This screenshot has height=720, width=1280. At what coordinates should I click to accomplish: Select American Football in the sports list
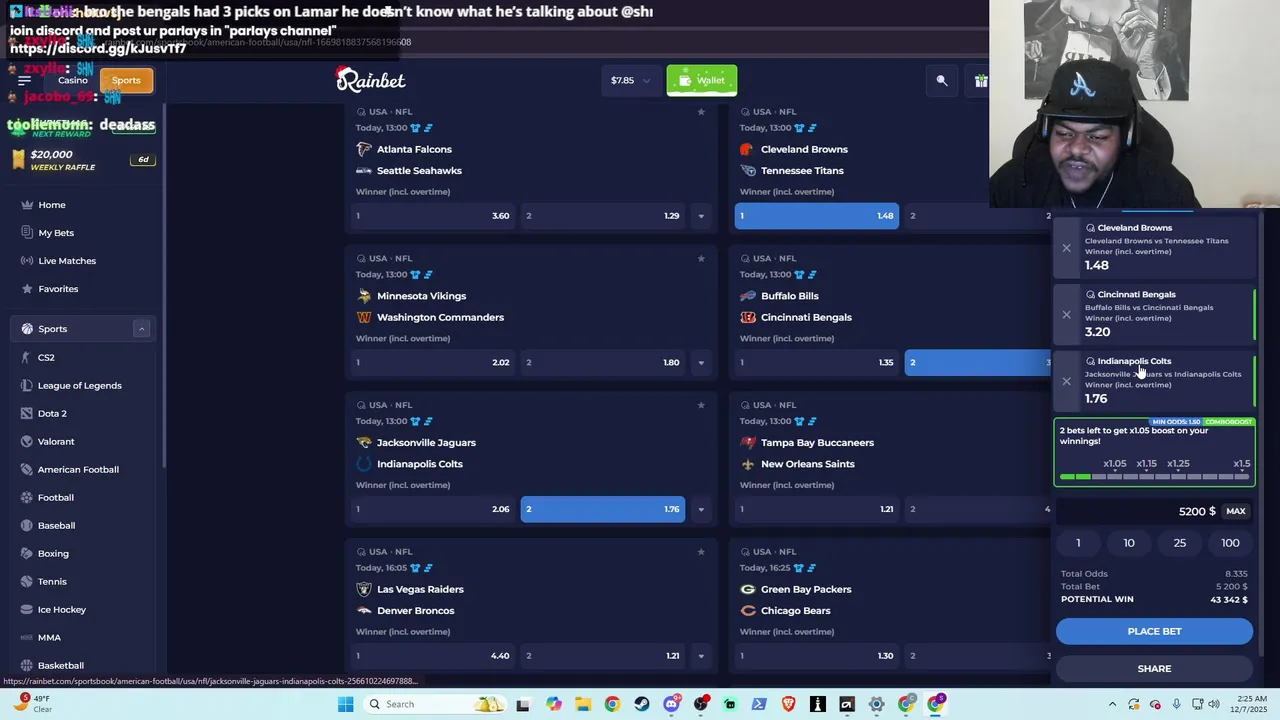point(78,469)
